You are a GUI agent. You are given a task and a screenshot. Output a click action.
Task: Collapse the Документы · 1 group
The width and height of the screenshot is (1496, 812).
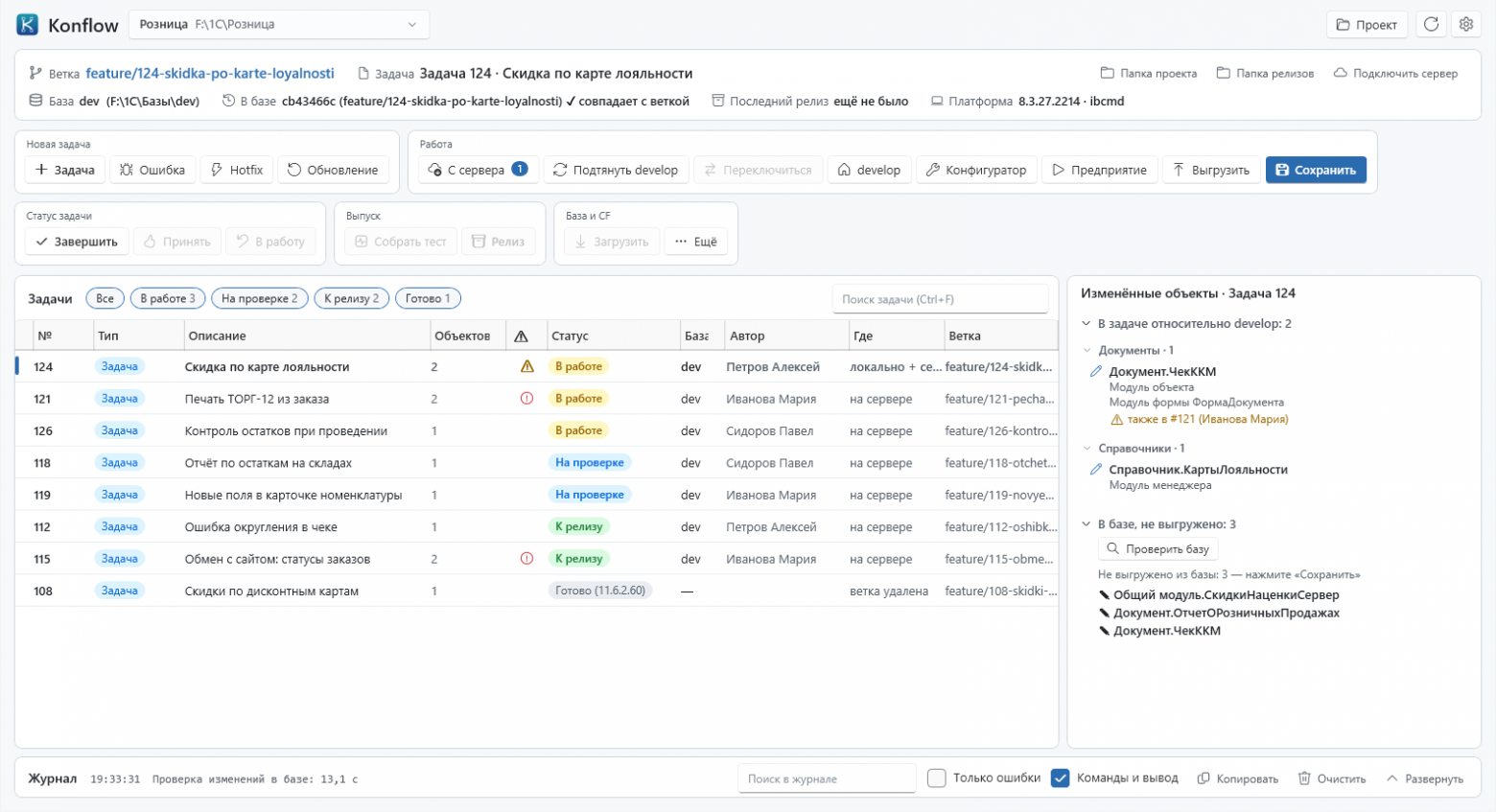[1087, 351]
